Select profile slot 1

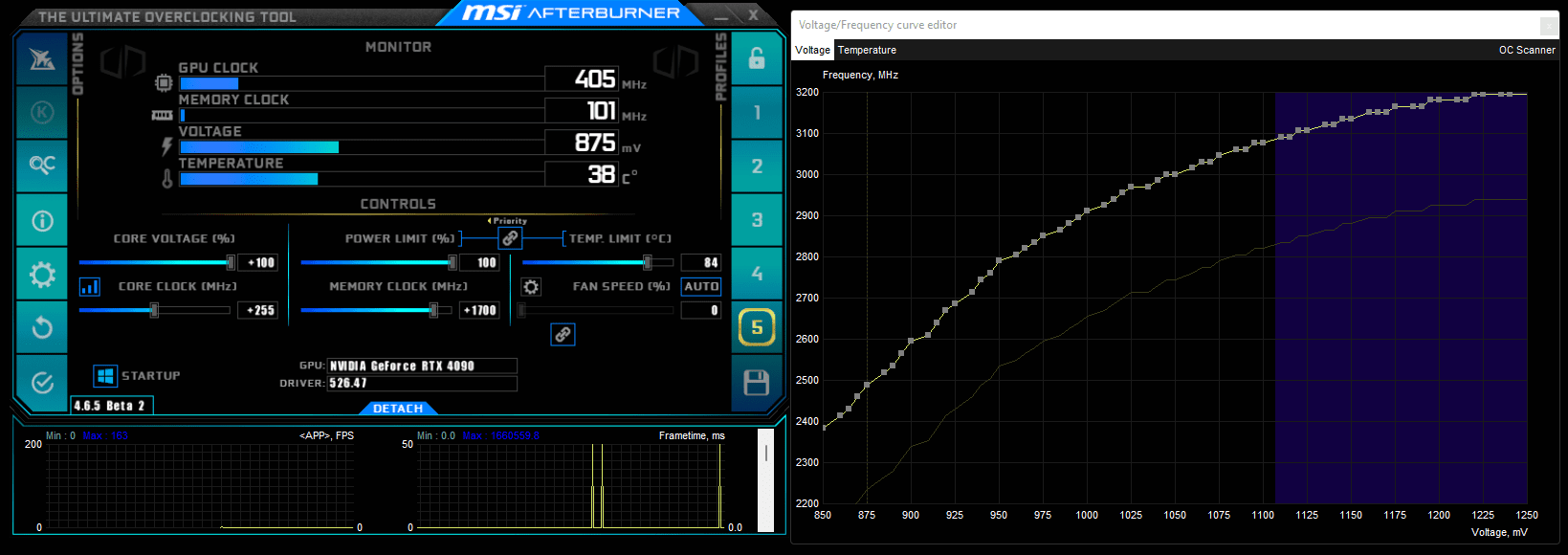(x=757, y=113)
